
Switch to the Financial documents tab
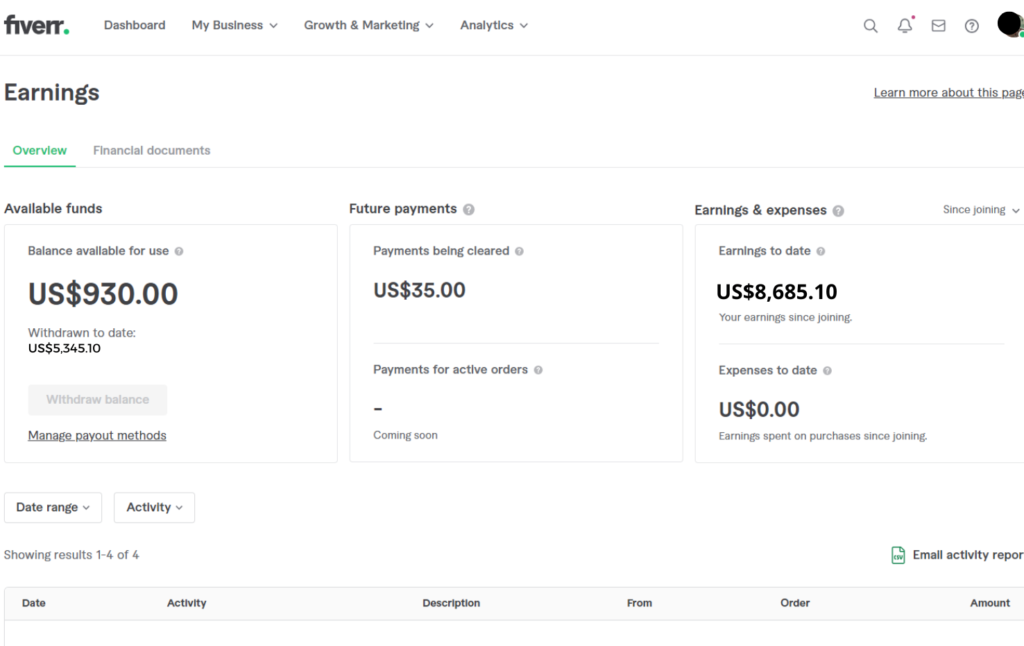pos(151,151)
